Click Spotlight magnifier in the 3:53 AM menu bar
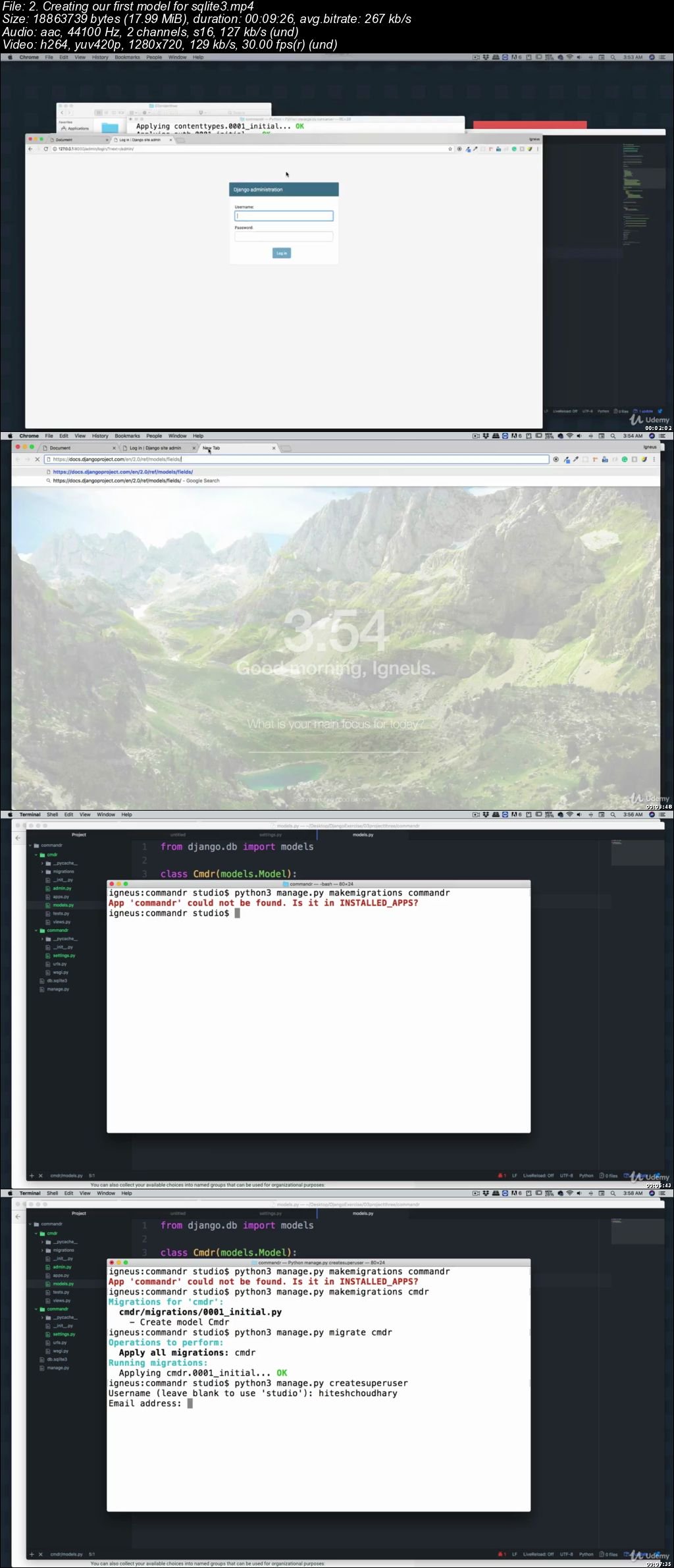This screenshot has height=1568, width=674. 613,57
